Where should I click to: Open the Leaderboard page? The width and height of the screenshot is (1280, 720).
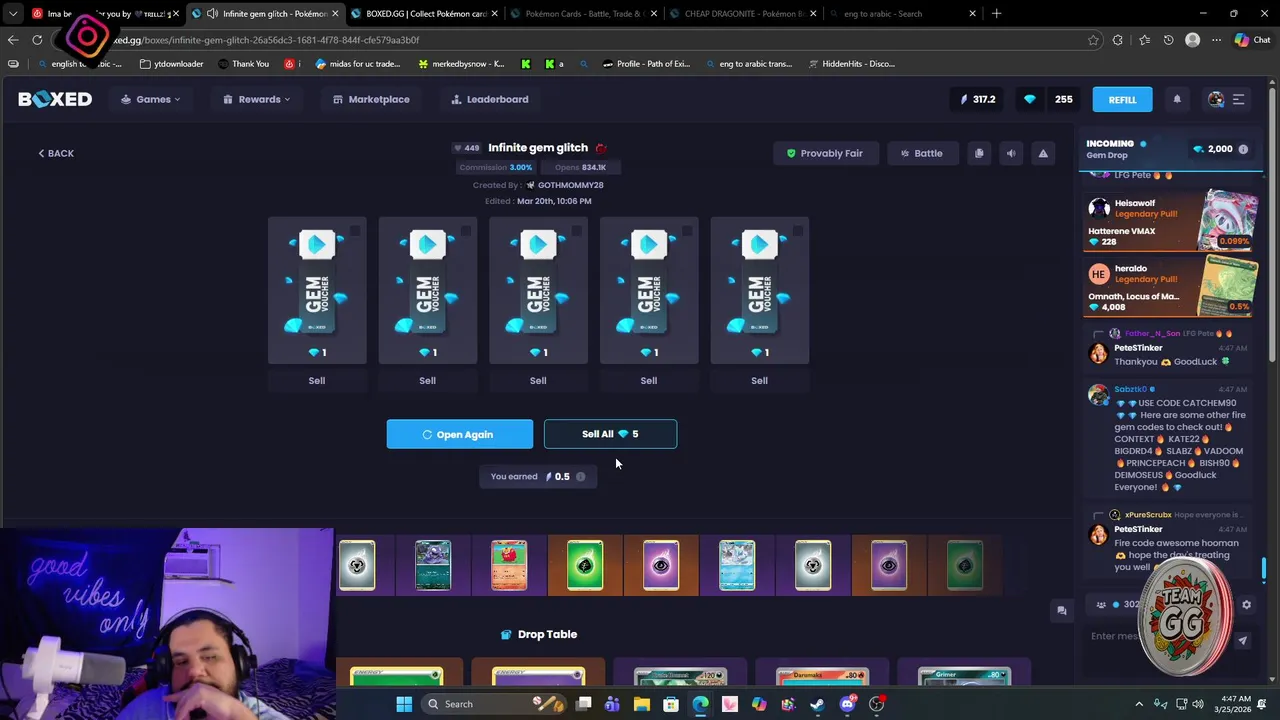[490, 99]
